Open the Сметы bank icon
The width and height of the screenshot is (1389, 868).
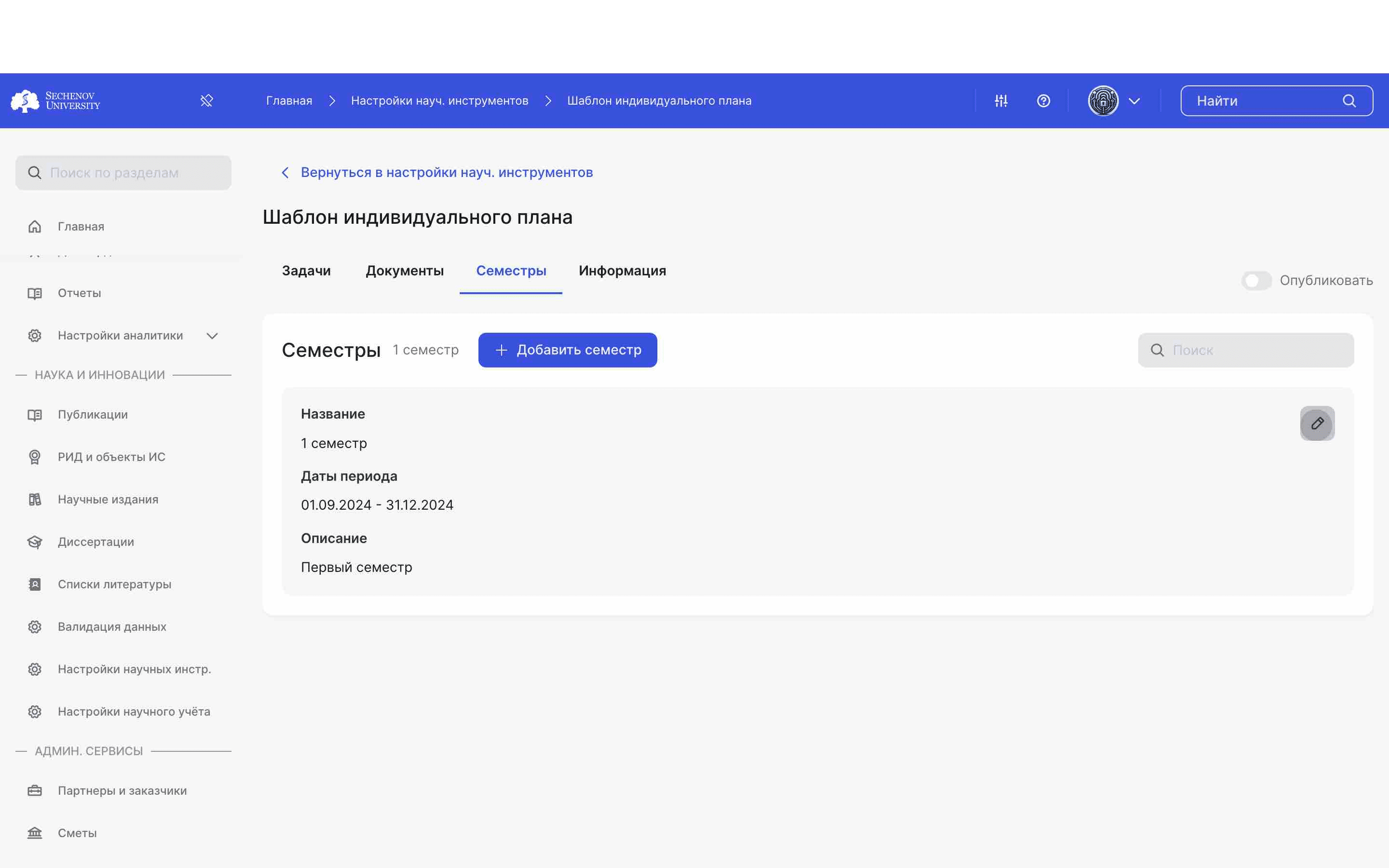(34, 833)
